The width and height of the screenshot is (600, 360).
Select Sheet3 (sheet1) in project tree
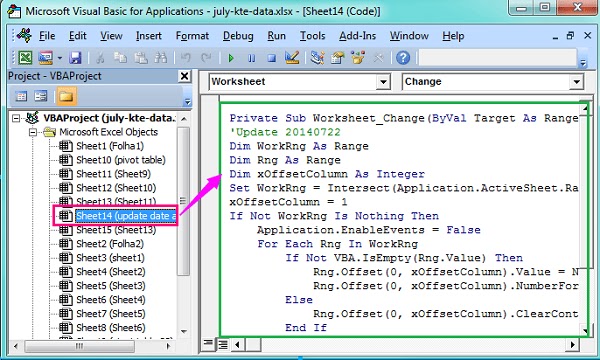click(110, 258)
